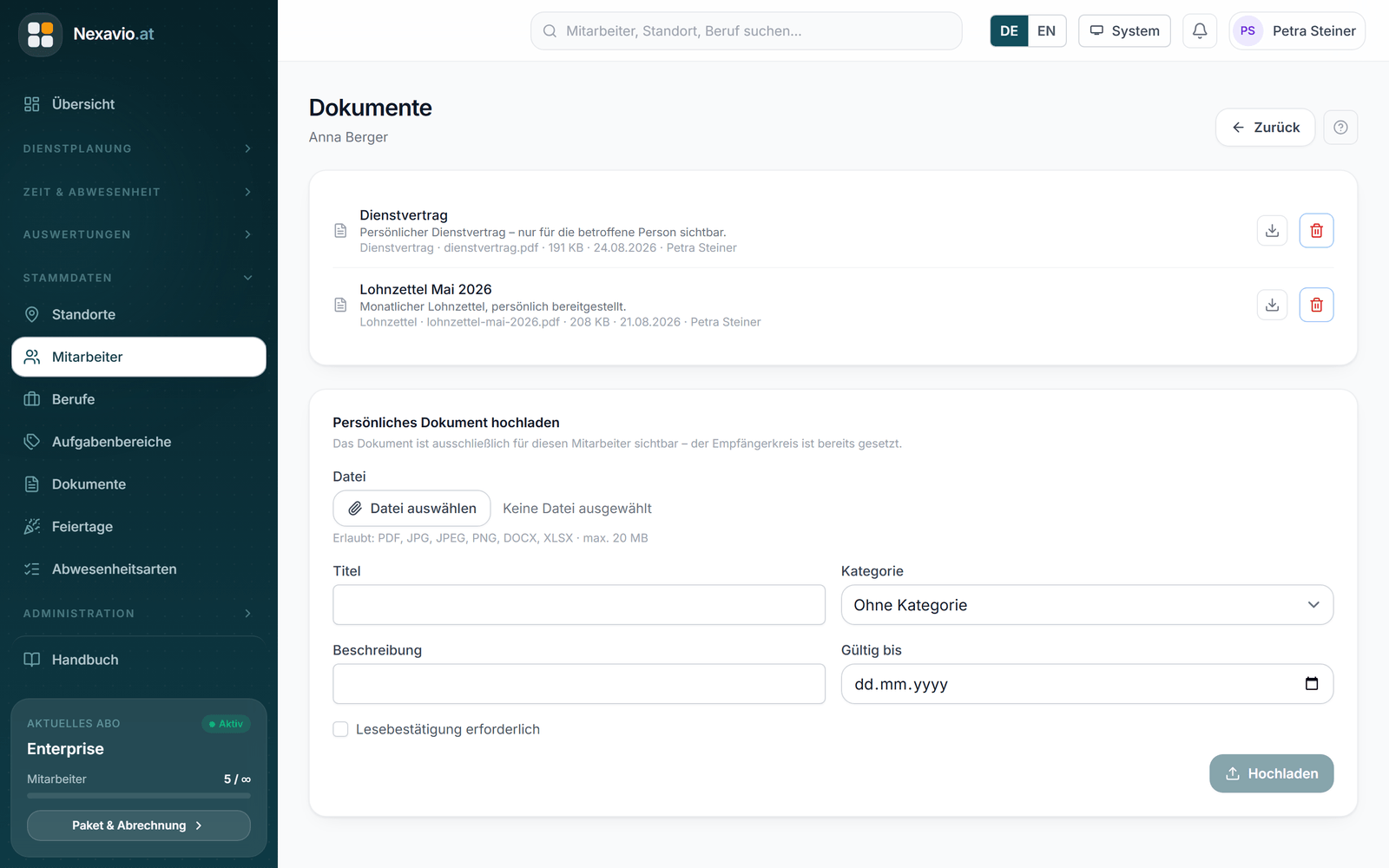Viewport: 1389px width, 868px height.
Task: Open the Übersicht dashboard
Action: pos(139,104)
